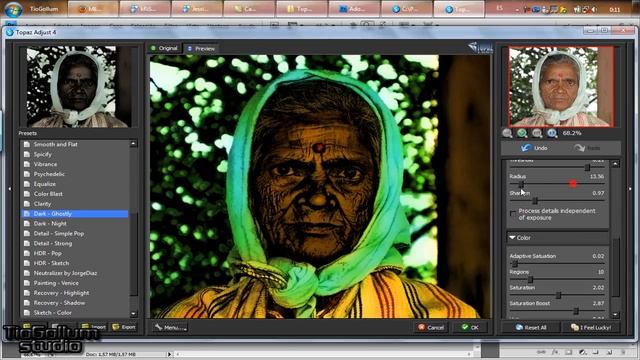Click the Reset All globe icon

(x=519, y=327)
